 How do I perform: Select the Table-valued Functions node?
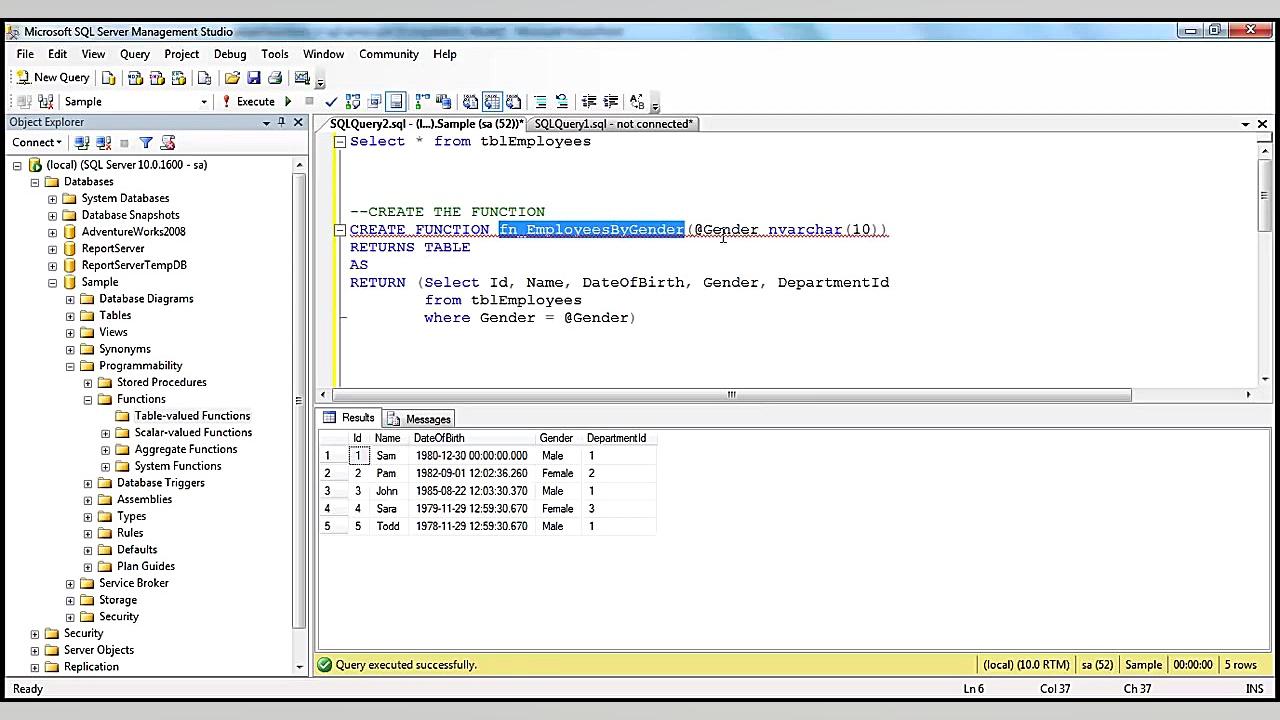click(192, 416)
